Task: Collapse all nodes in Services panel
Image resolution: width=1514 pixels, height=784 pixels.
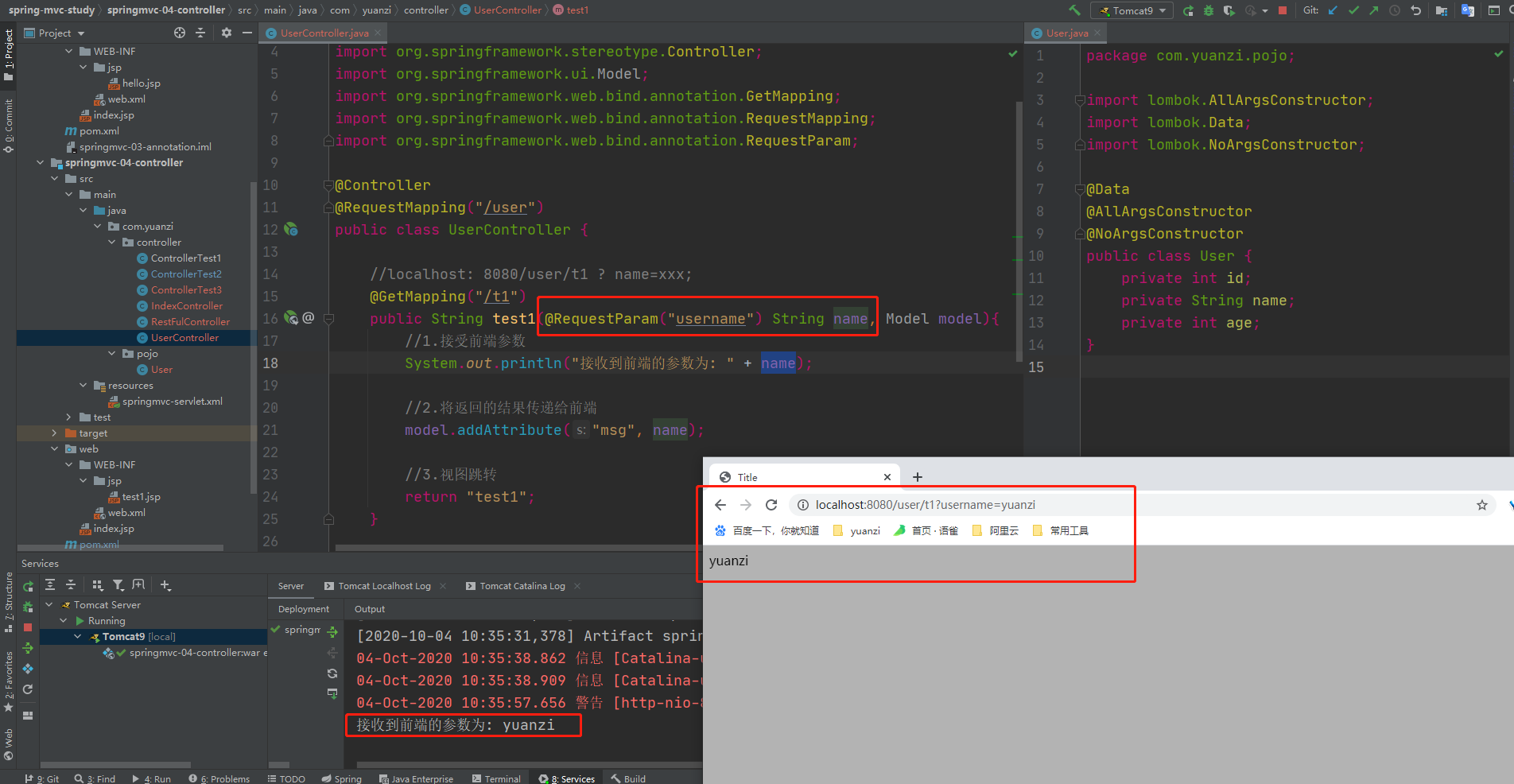Action: pos(71,585)
